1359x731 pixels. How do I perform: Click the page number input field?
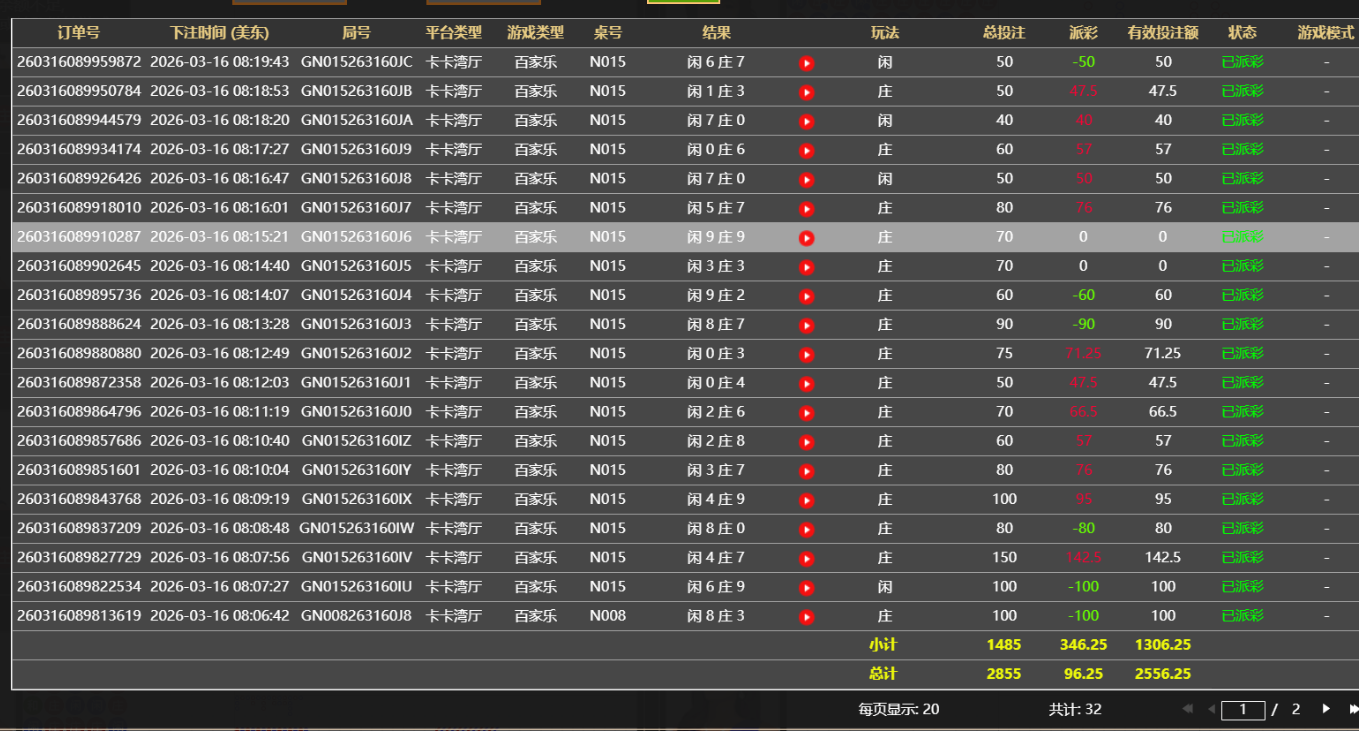[1243, 710]
